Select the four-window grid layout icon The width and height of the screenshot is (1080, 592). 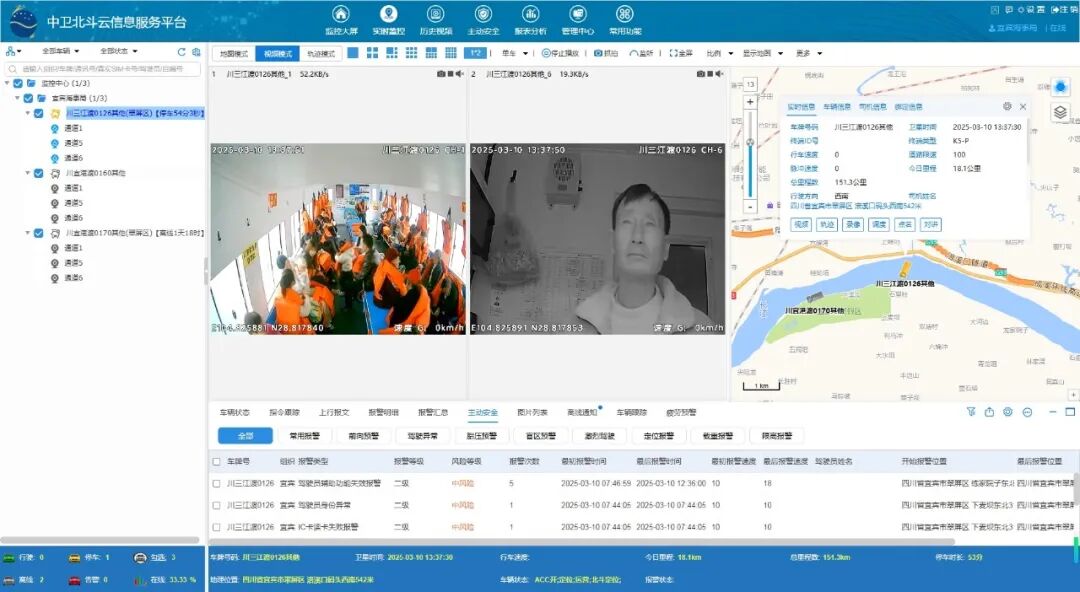[372, 53]
